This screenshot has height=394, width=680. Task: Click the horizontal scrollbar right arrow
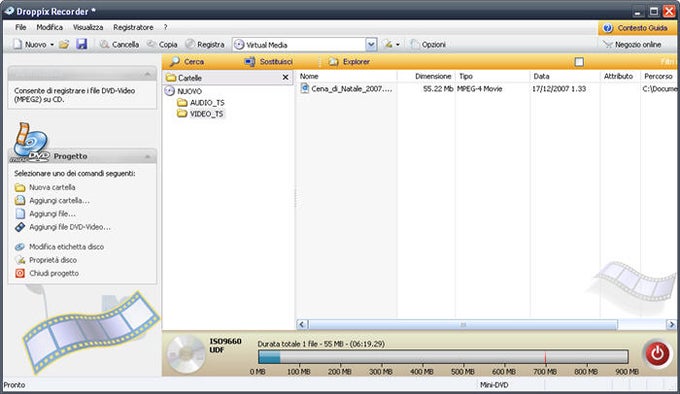click(671, 324)
